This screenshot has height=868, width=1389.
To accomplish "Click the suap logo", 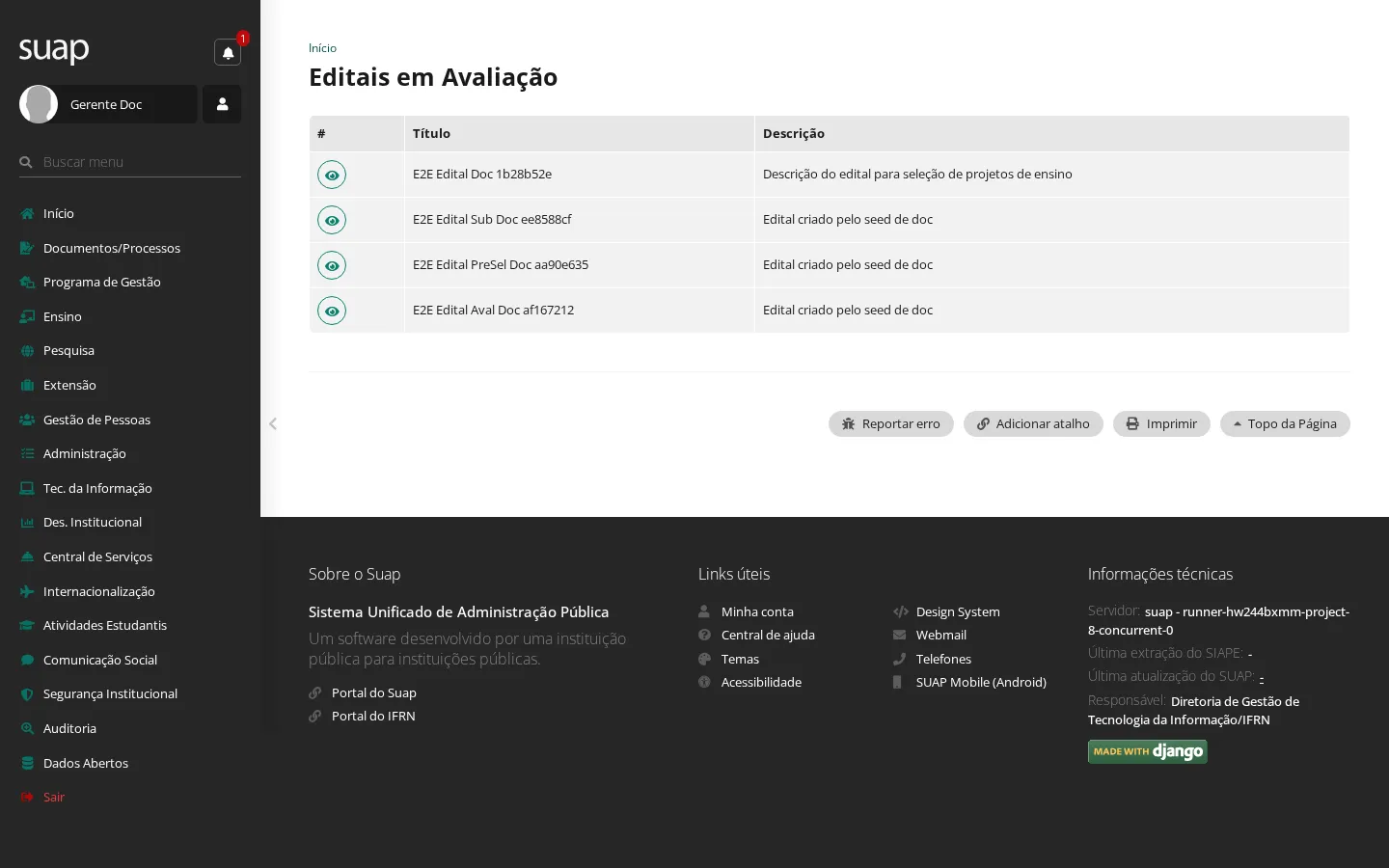I will (x=54, y=49).
